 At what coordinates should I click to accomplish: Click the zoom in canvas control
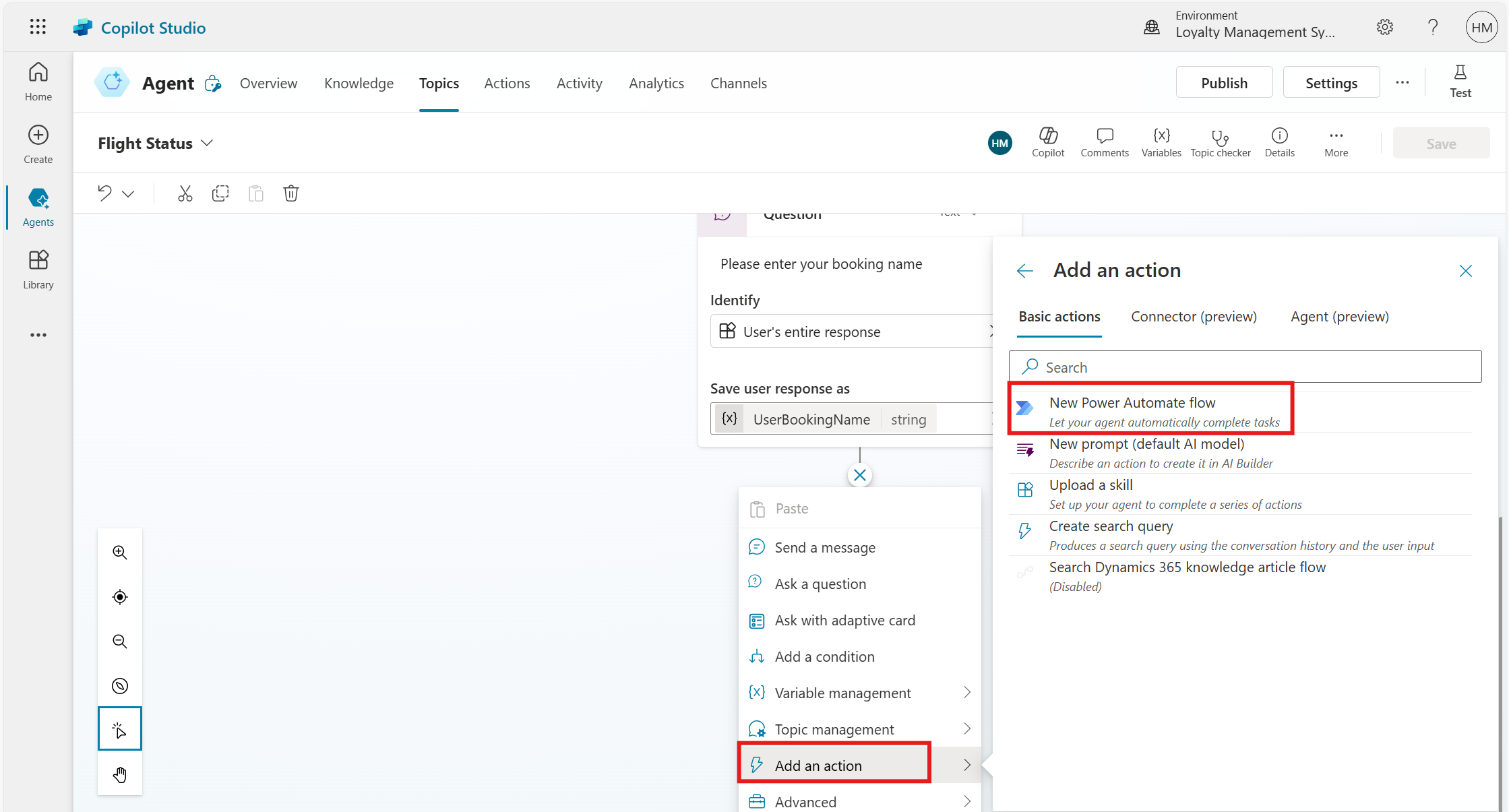pyautogui.click(x=120, y=553)
